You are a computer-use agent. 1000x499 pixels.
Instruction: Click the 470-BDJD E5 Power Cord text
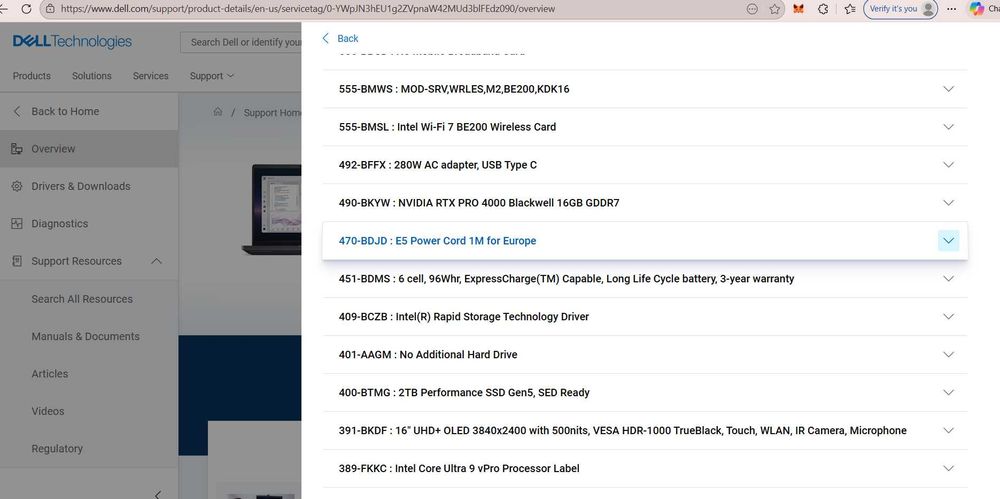click(x=438, y=241)
